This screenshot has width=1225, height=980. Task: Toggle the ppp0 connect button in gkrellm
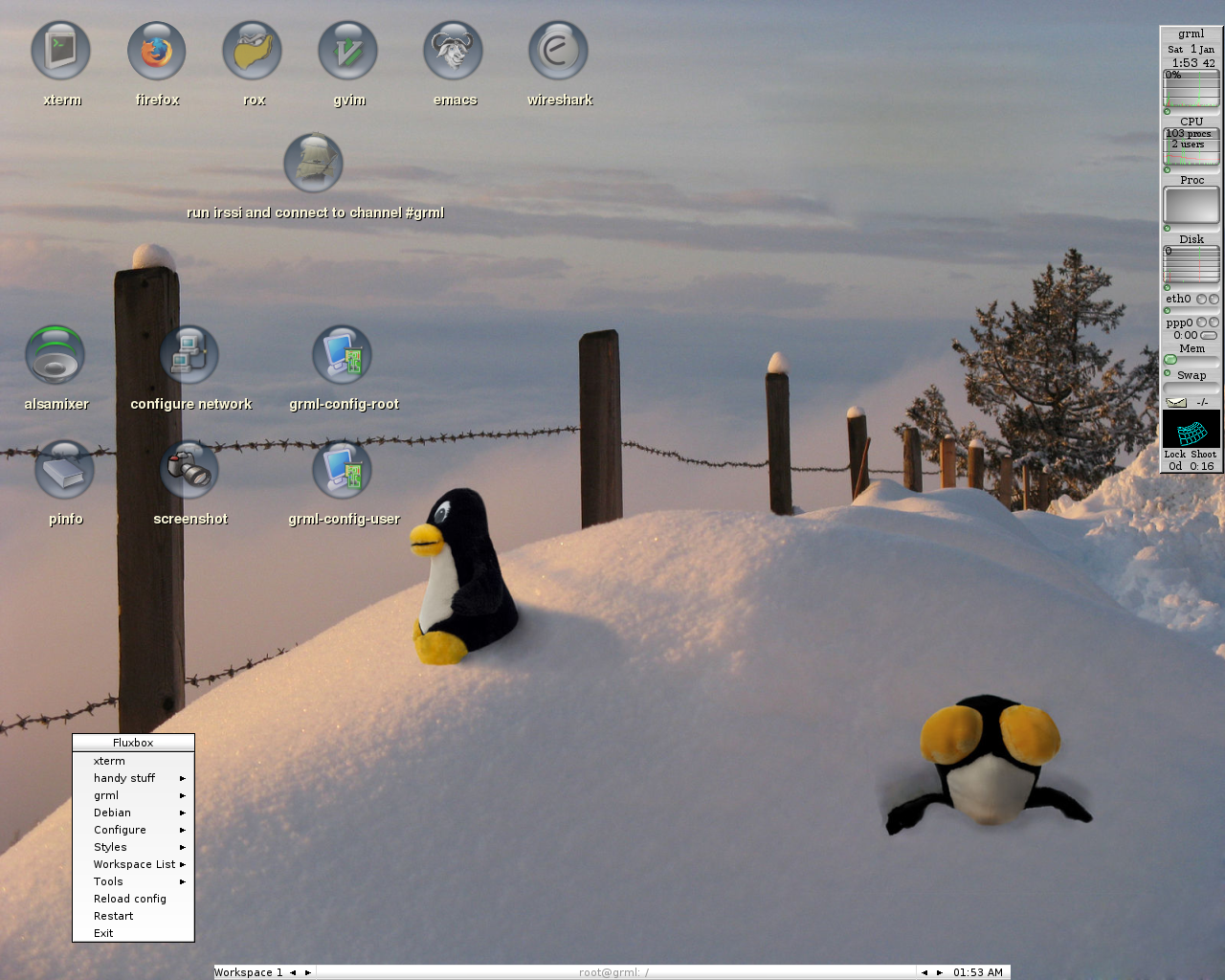1209,336
